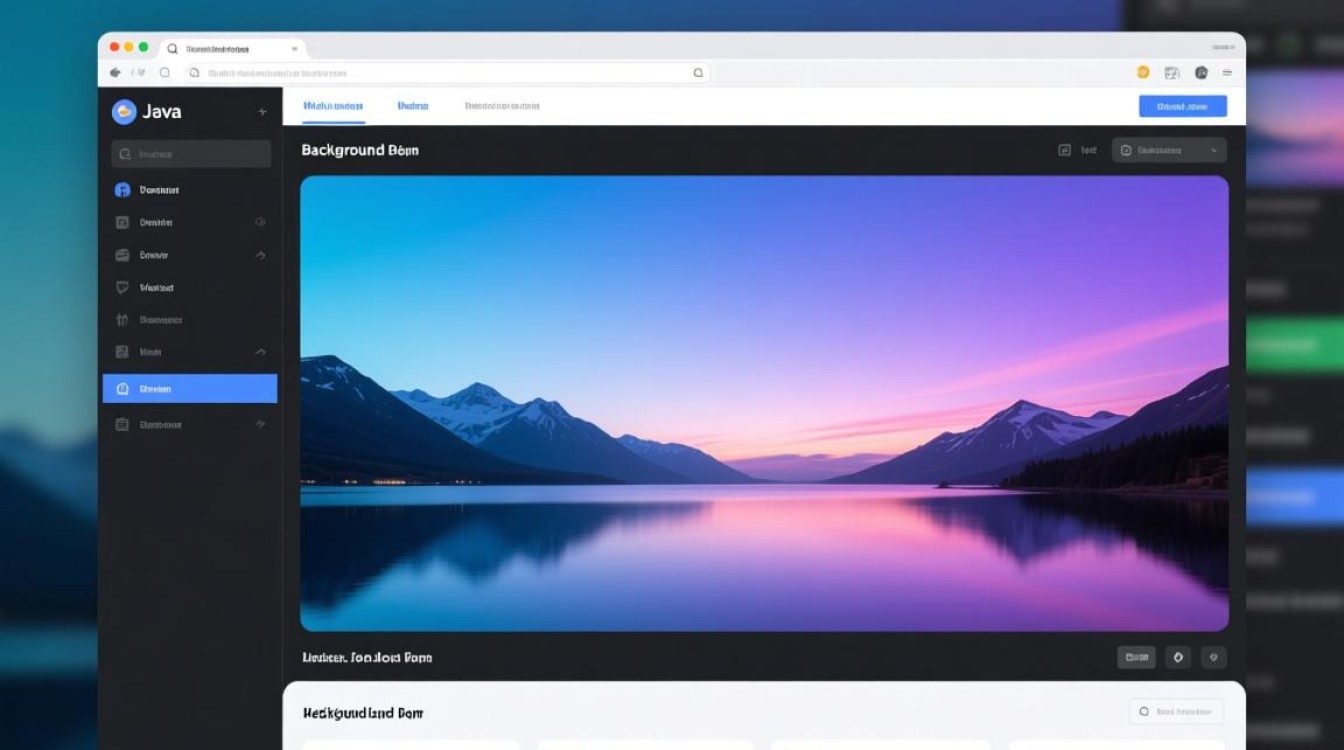Click the browser reload icon
This screenshot has height=750, width=1344.
[x=165, y=73]
